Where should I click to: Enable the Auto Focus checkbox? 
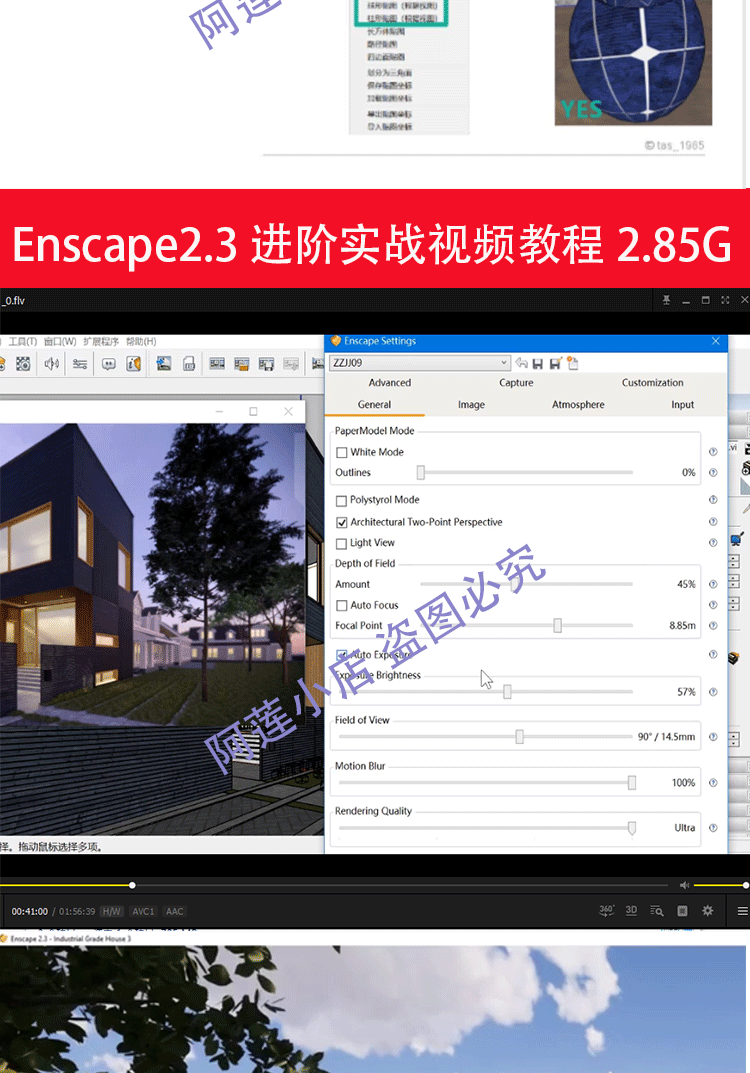[x=341, y=606]
